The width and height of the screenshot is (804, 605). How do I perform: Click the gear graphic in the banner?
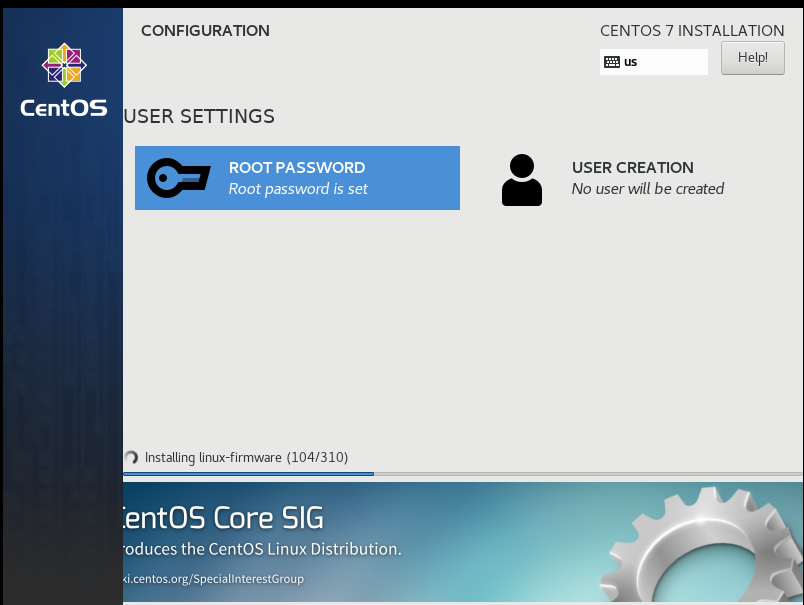[702, 544]
